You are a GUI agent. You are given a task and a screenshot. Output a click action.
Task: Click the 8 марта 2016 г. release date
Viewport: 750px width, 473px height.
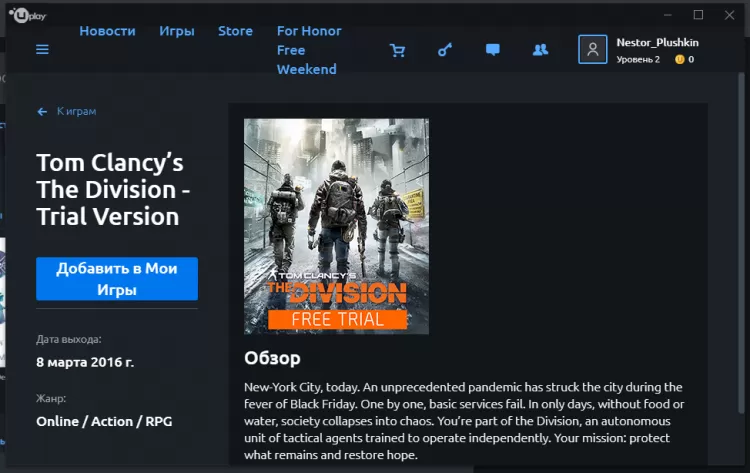[85, 362]
